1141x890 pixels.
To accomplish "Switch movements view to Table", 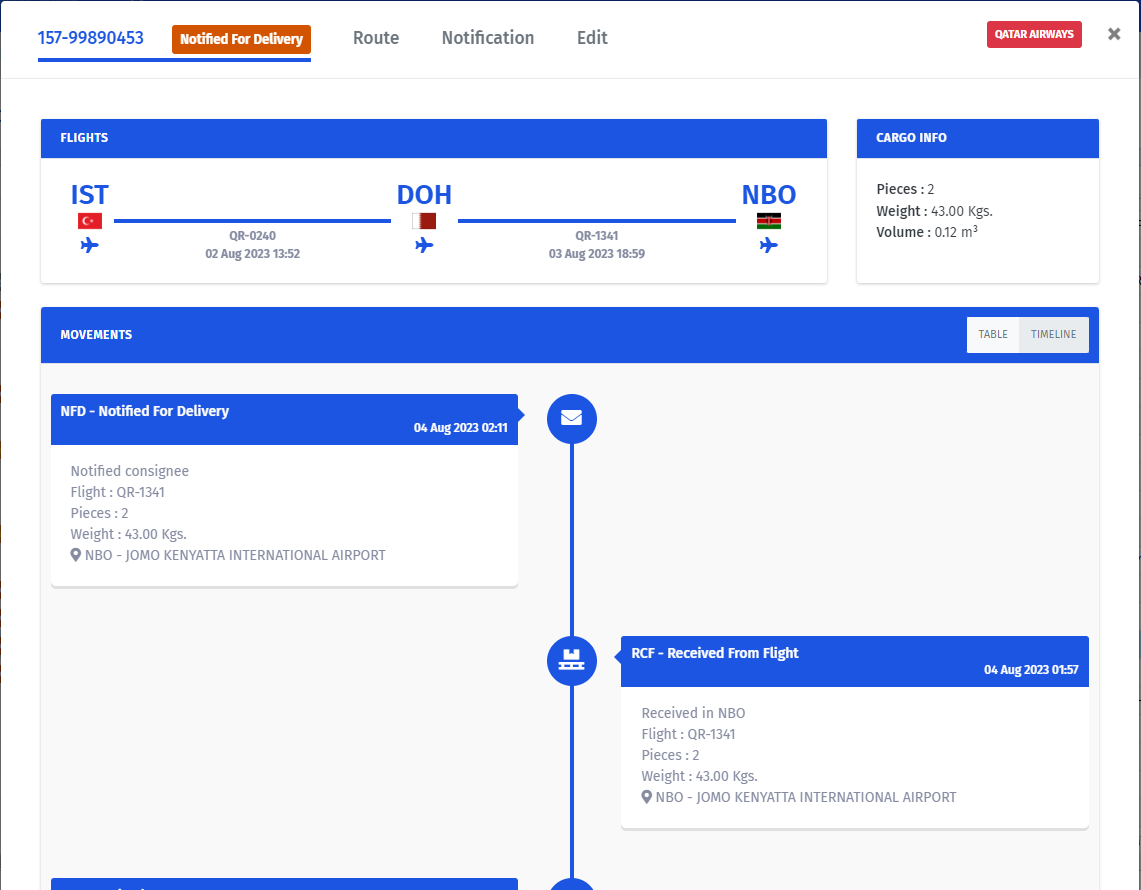I will point(993,335).
